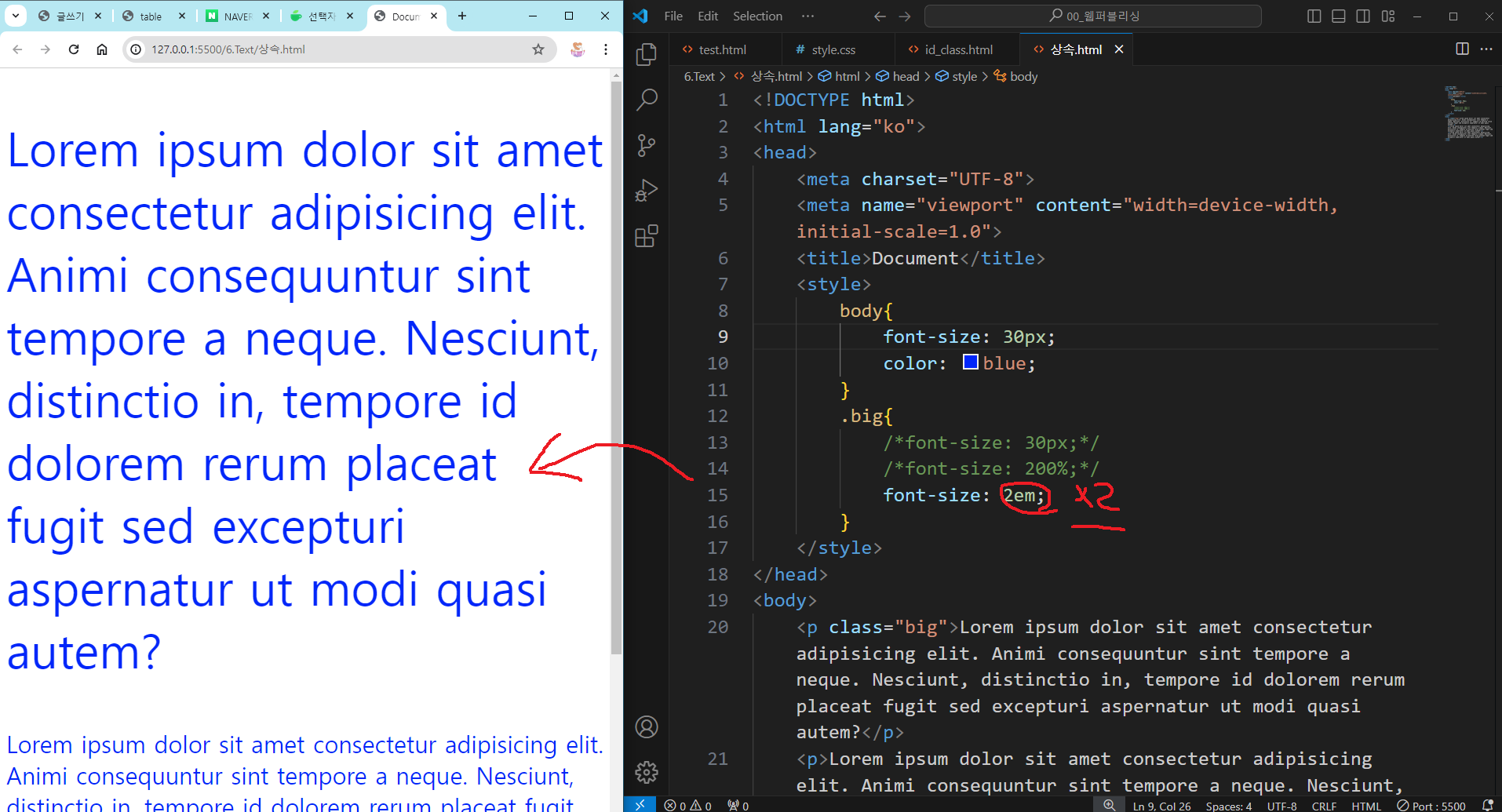The image size is (1502, 812).
Task: Open the errors and warnings indicator in status bar
Action: (x=687, y=806)
